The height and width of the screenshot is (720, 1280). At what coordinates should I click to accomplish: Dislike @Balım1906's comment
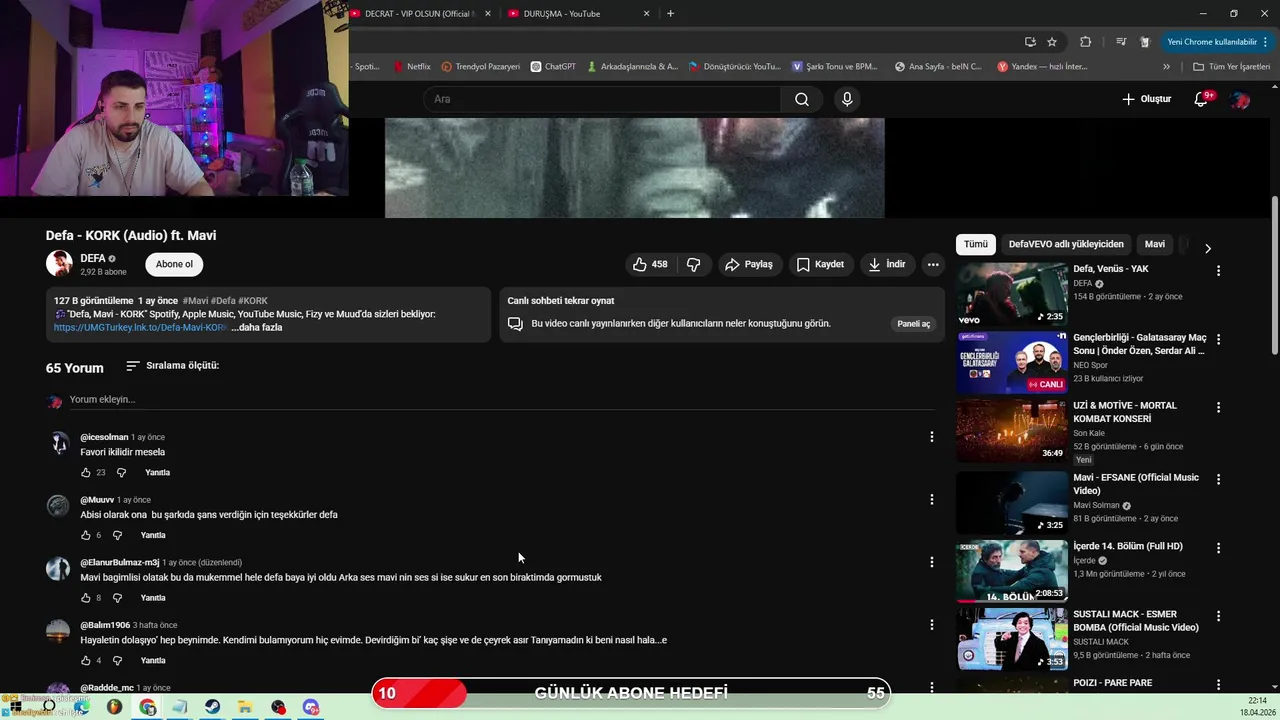click(117, 660)
